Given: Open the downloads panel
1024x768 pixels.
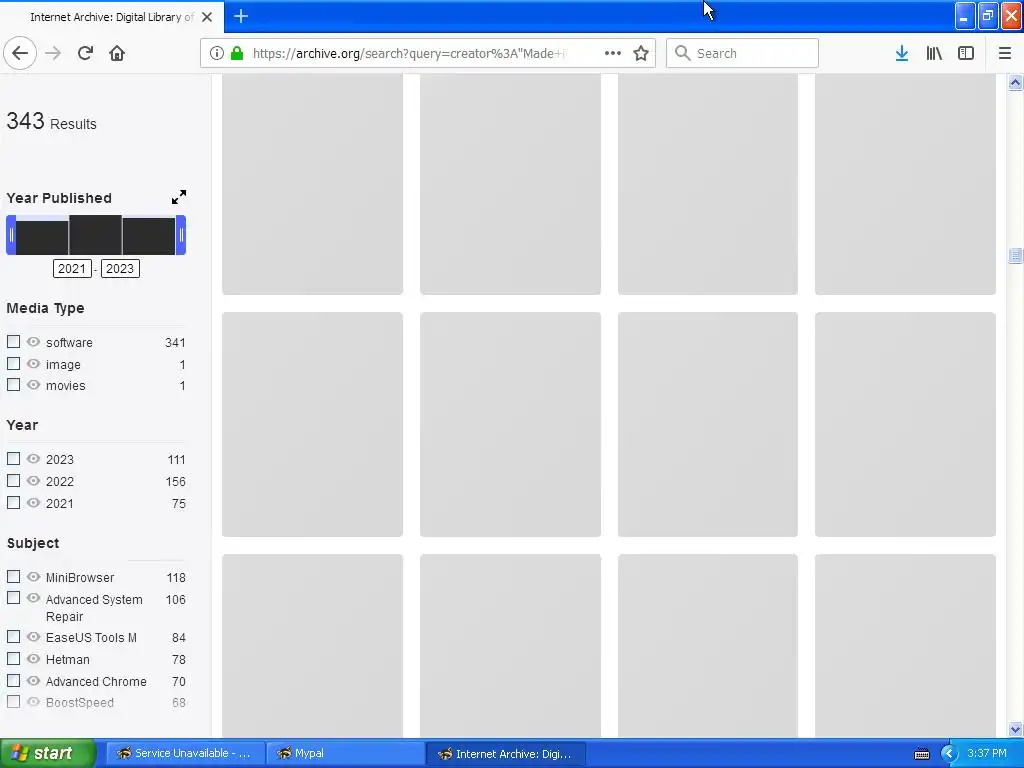Looking at the screenshot, I should (902, 53).
